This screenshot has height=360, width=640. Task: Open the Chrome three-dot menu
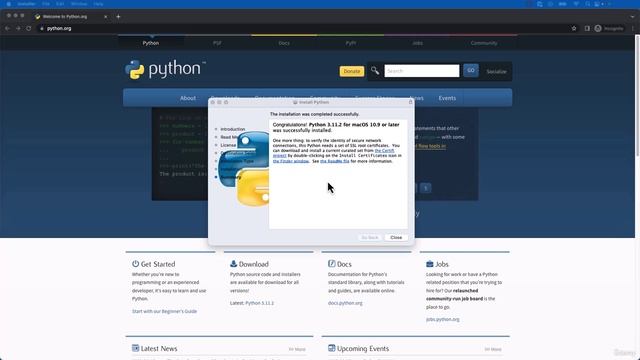(632, 29)
